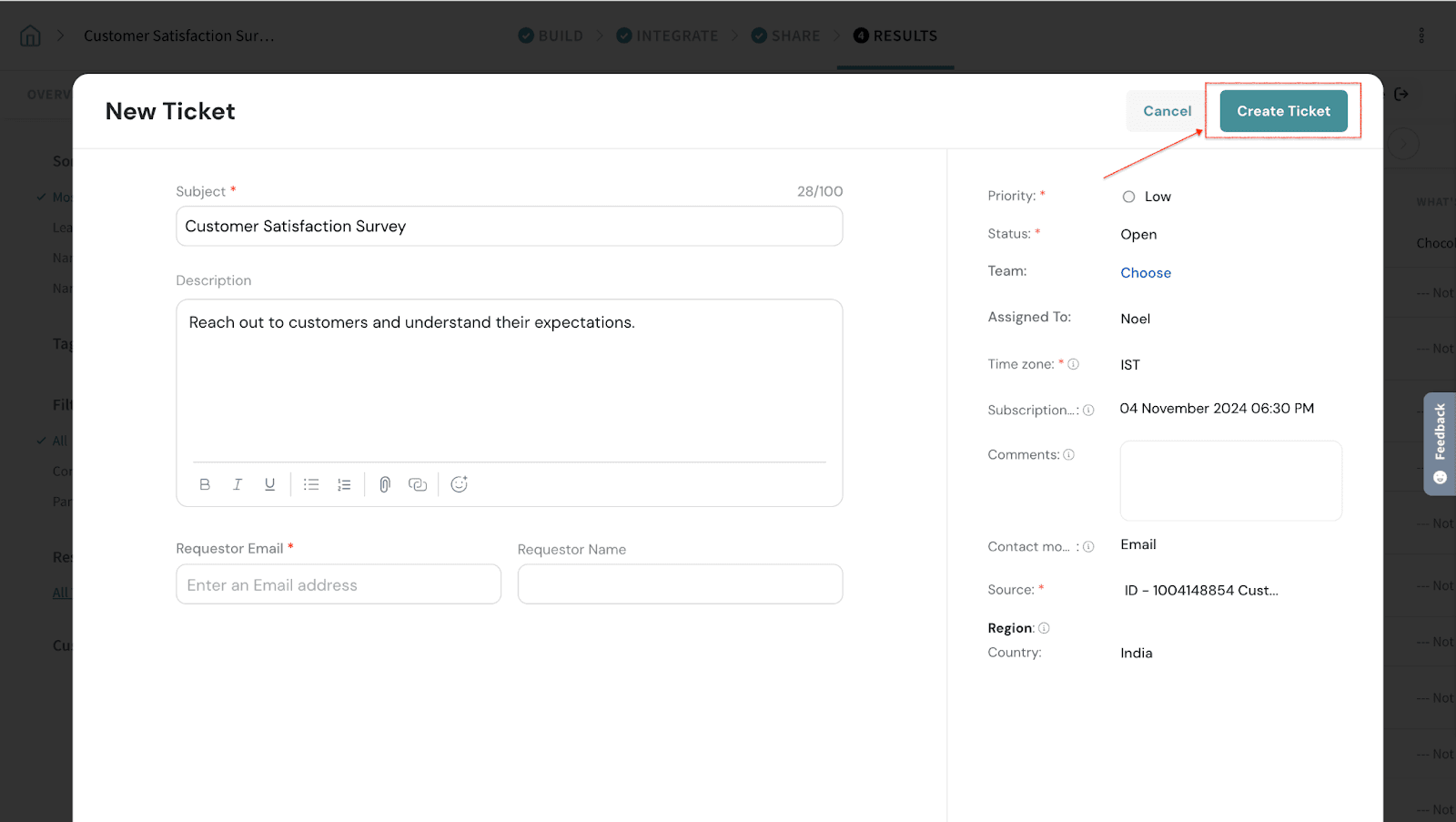Change the Assigned To value Noel
Image resolution: width=1456 pixels, height=822 pixels.
coord(1135,319)
